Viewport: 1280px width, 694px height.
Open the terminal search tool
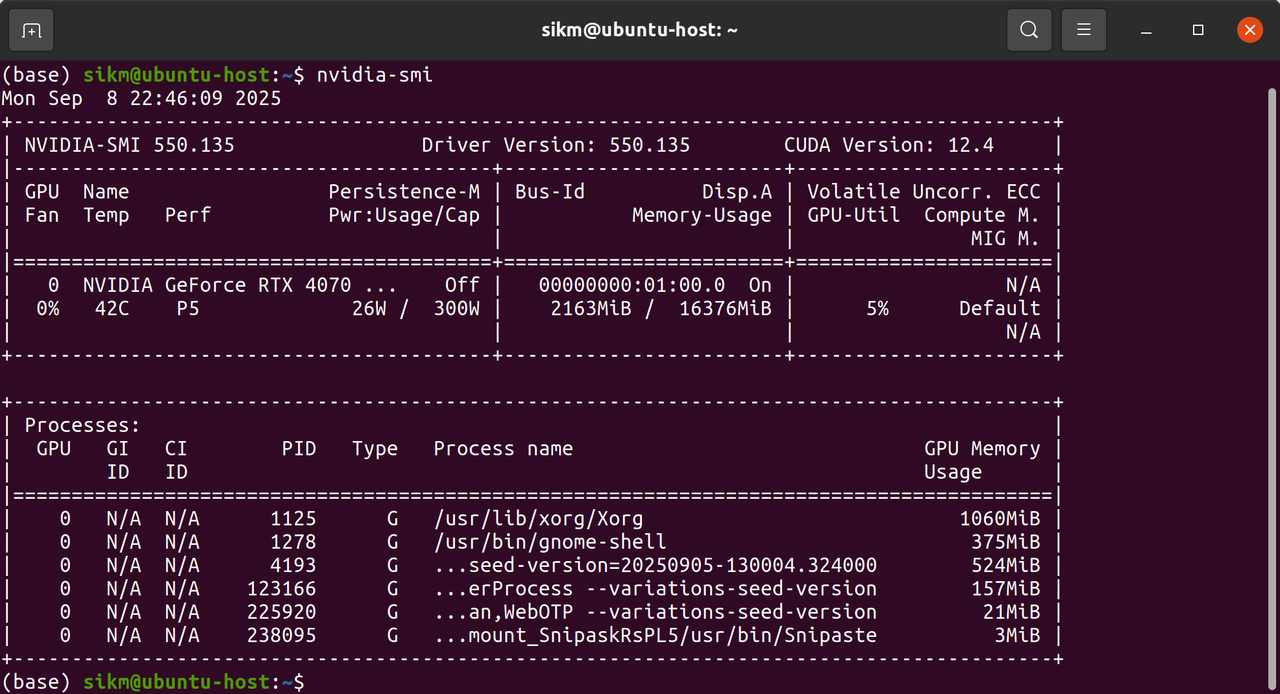[1029, 30]
